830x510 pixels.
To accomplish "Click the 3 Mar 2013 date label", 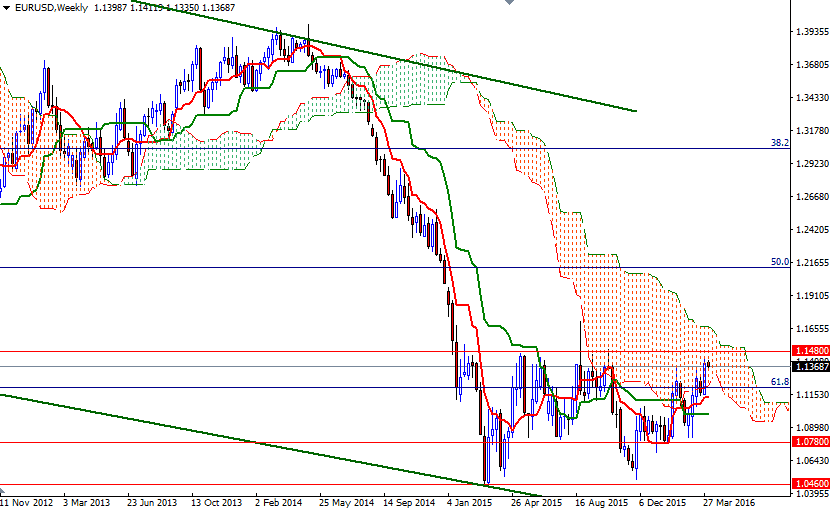I will pos(86,502).
